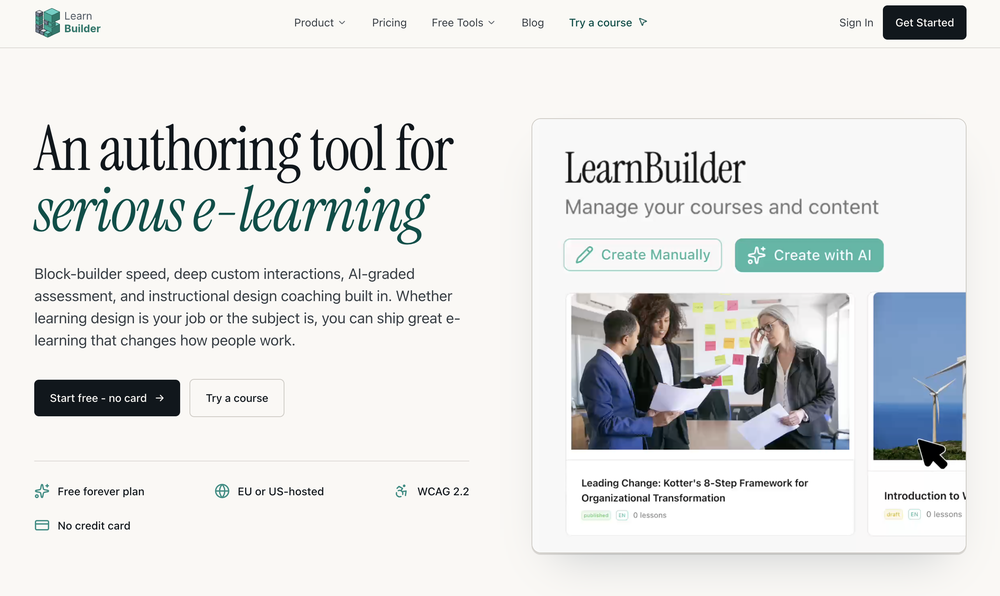Image resolution: width=1000 pixels, height=596 pixels.
Task: Click Start free - no card button
Action: 107,398
